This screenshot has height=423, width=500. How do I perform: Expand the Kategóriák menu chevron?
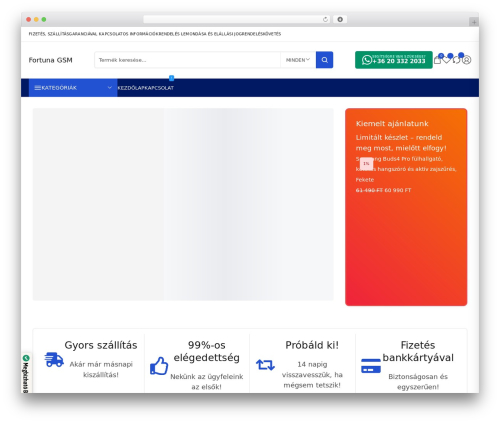click(x=109, y=88)
